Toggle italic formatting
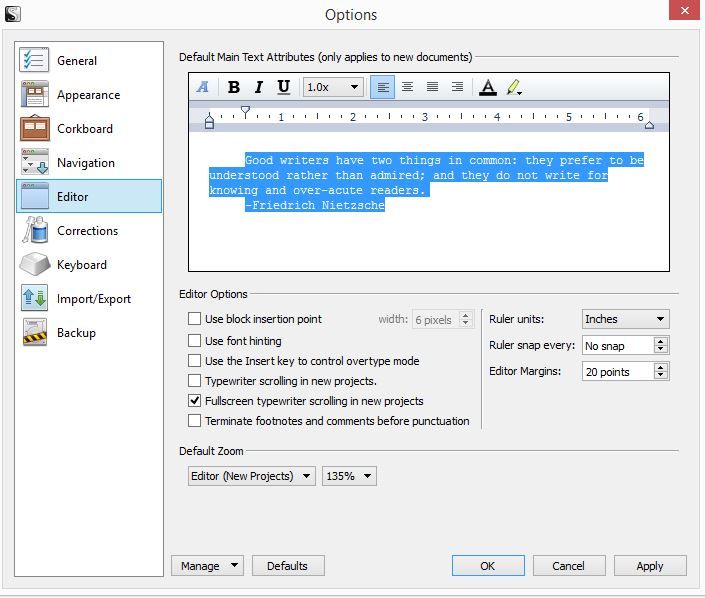Screen dimensions: 705x598 (x=259, y=87)
